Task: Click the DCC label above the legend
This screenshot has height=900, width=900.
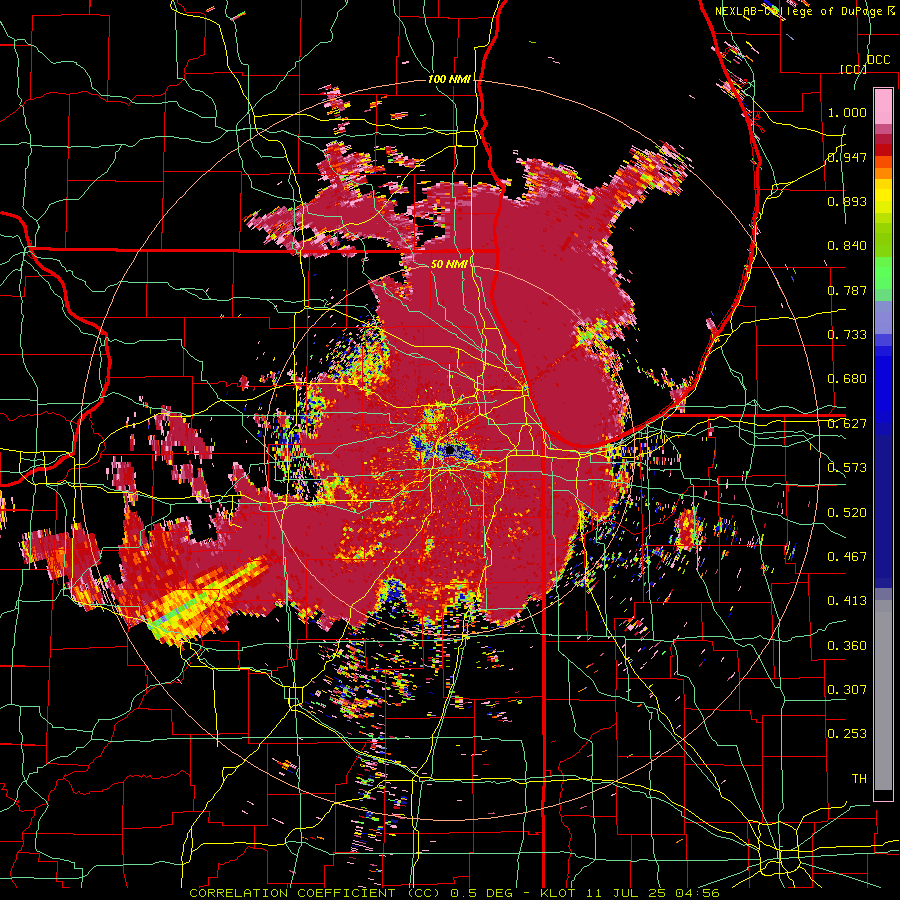Action: [878, 60]
